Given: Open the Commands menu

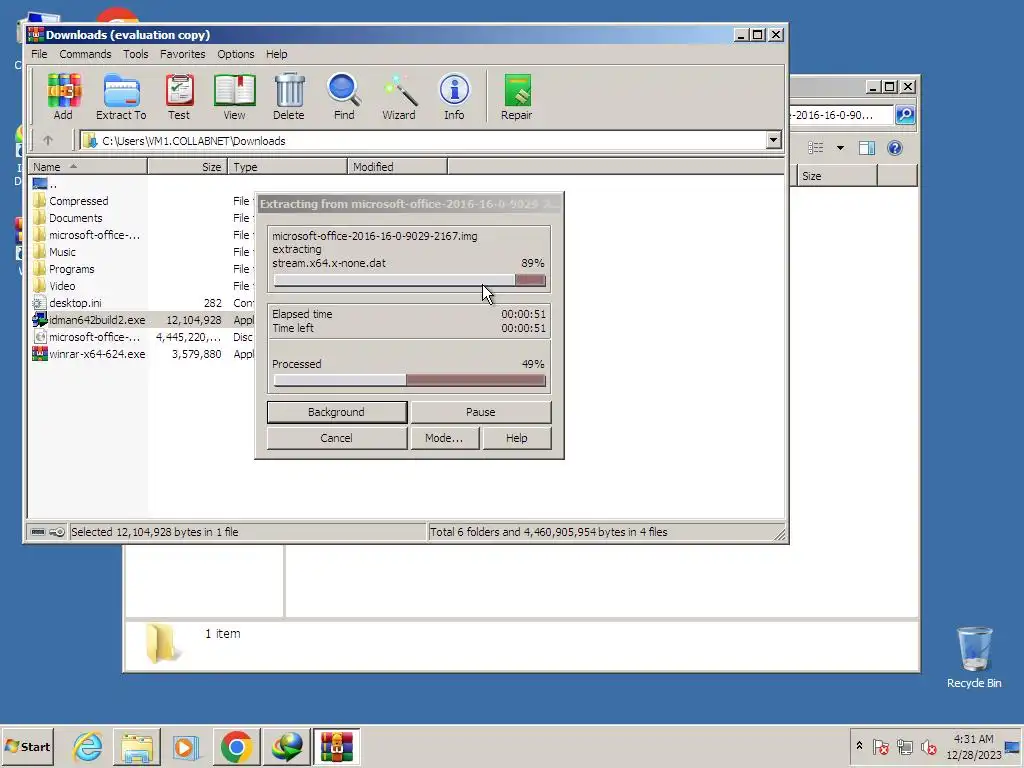Looking at the screenshot, I should (85, 54).
